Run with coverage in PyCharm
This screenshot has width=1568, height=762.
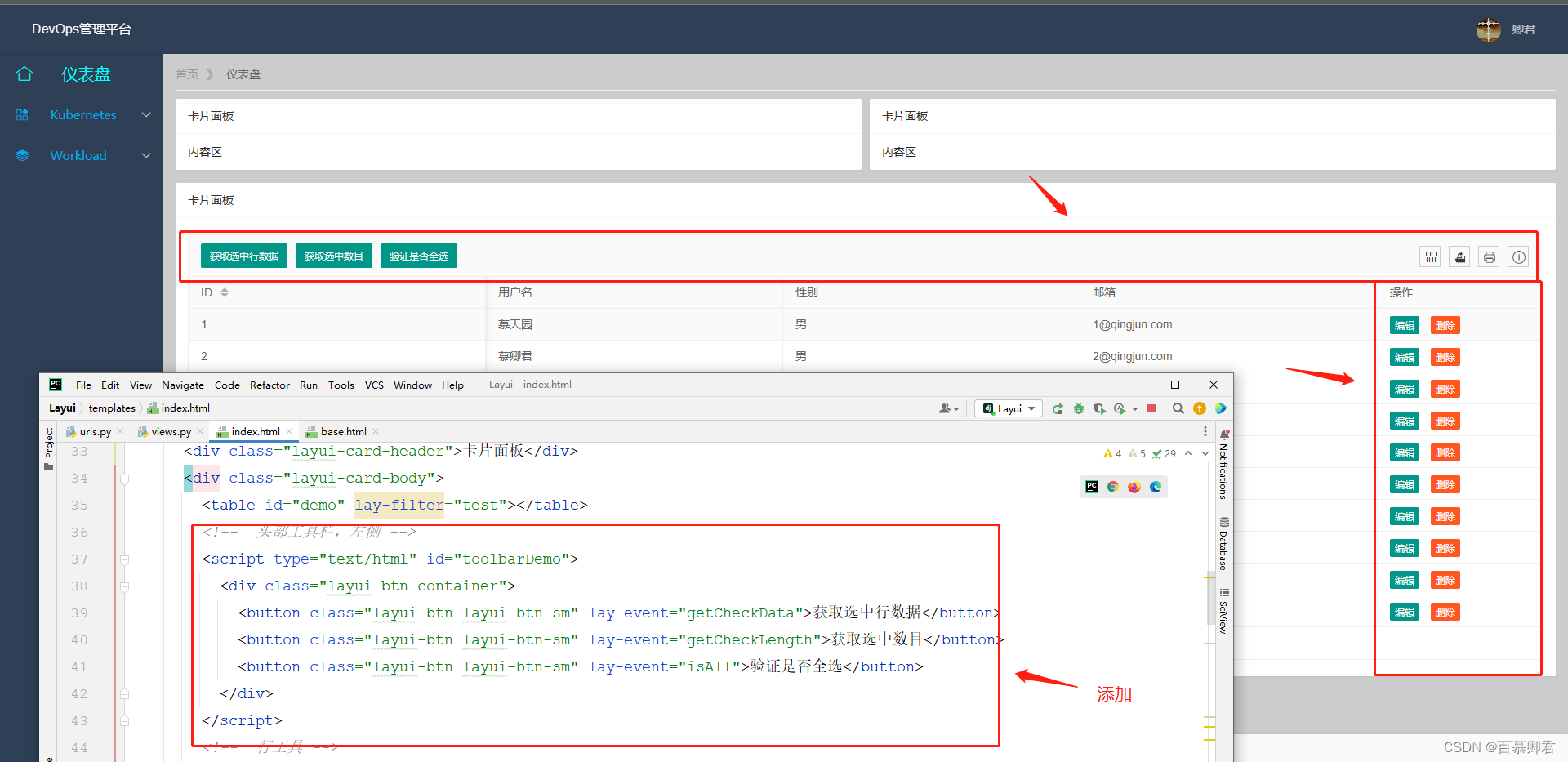click(1100, 408)
